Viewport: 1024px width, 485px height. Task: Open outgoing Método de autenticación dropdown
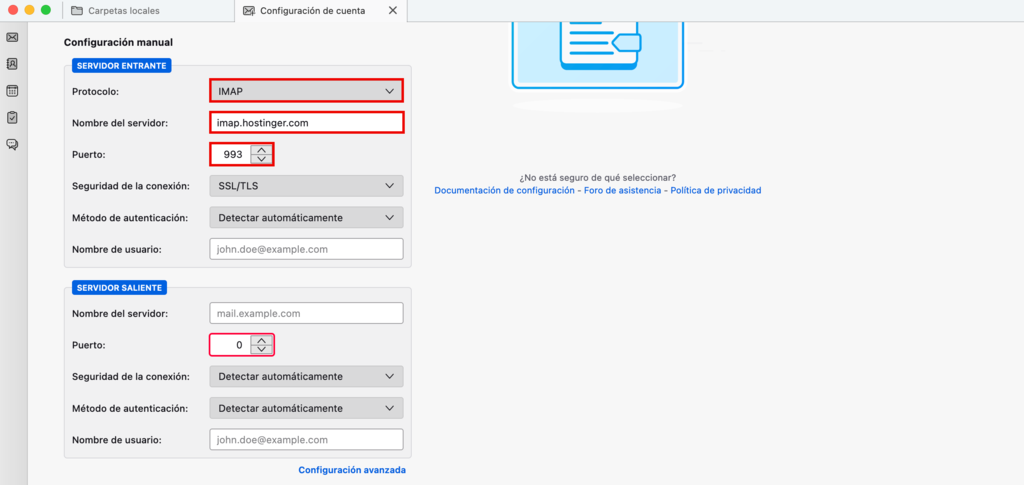coord(306,408)
